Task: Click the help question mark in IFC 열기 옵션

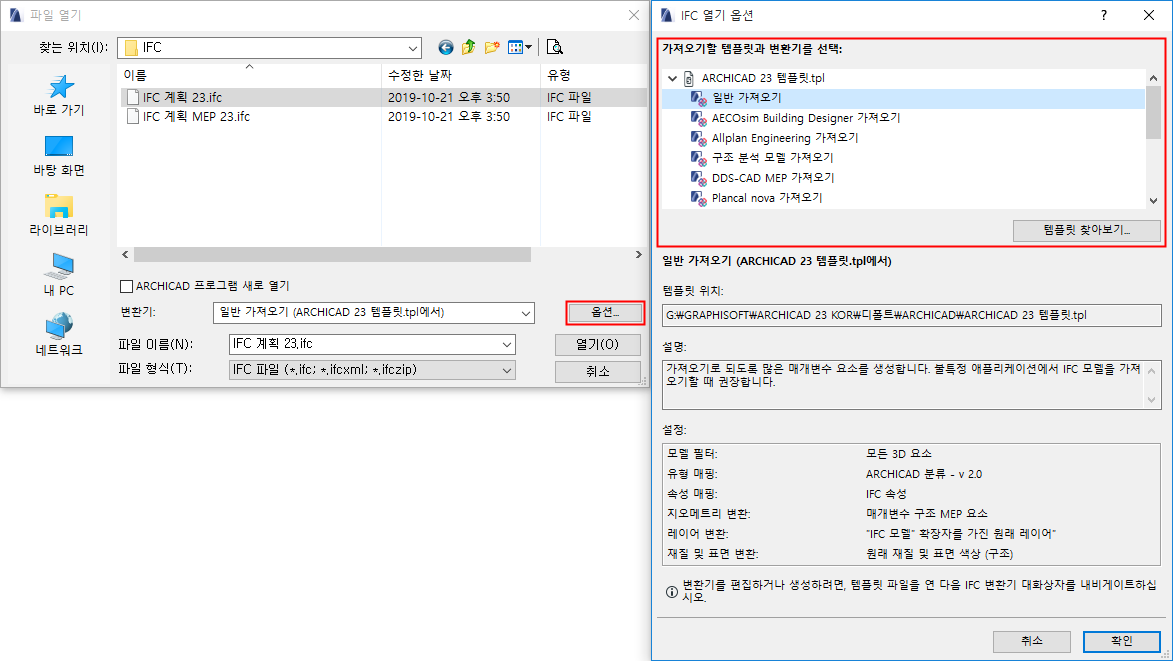Action: (1103, 15)
